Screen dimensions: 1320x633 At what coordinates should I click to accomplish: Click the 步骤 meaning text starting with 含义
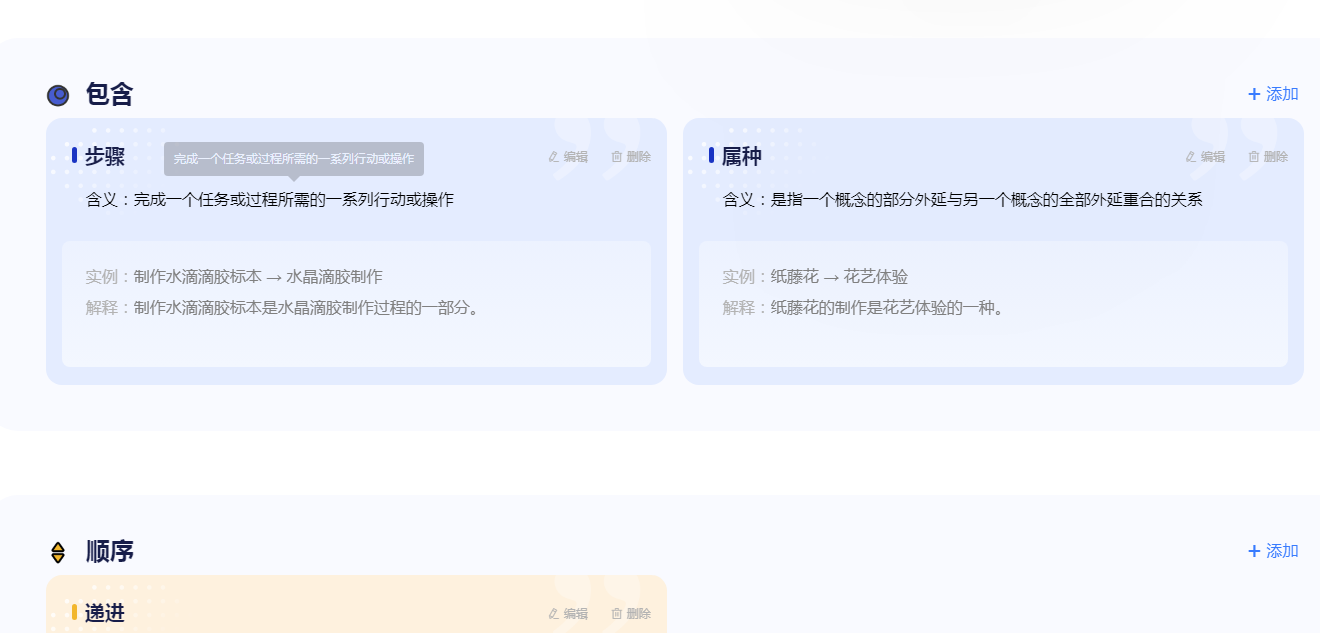tap(270, 200)
